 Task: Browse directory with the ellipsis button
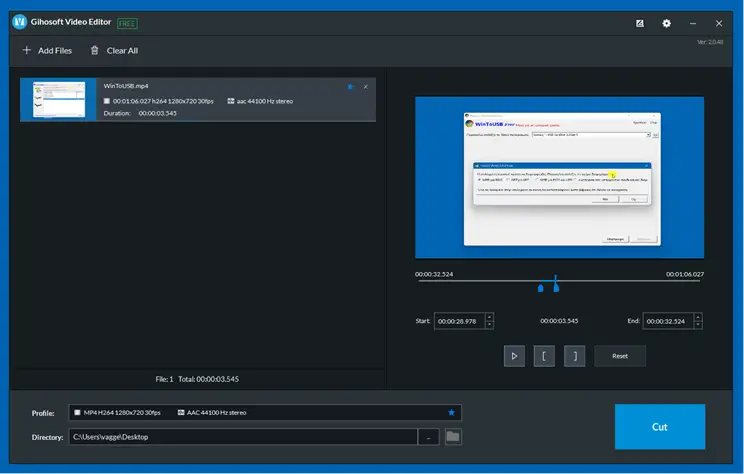428,437
